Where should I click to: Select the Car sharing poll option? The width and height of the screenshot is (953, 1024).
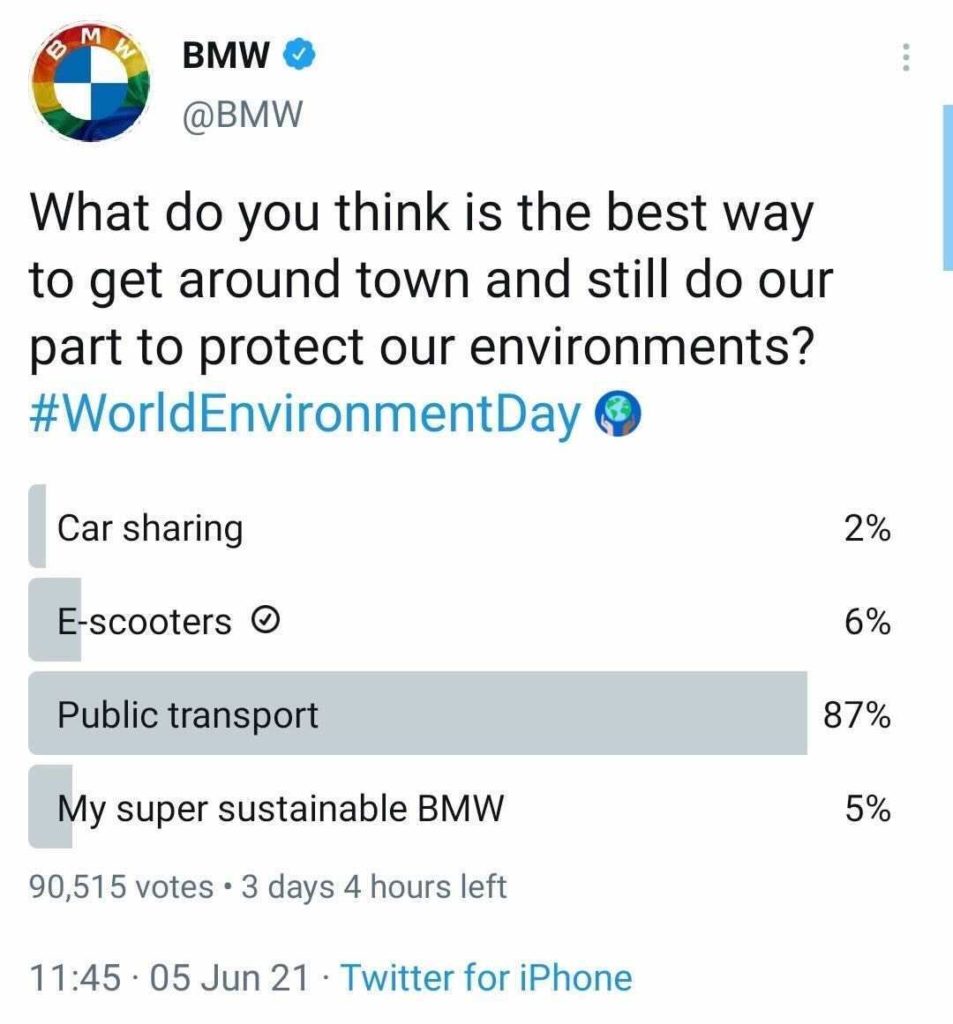tap(460, 527)
